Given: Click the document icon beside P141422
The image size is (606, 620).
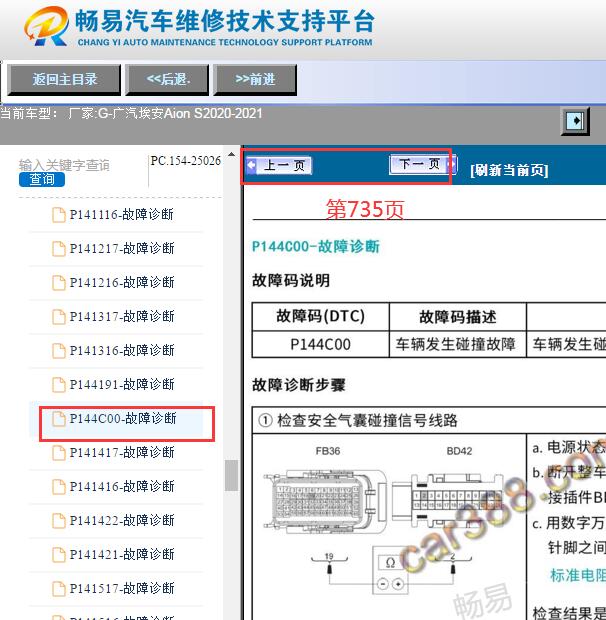Looking at the screenshot, I should tap(59, 521).
